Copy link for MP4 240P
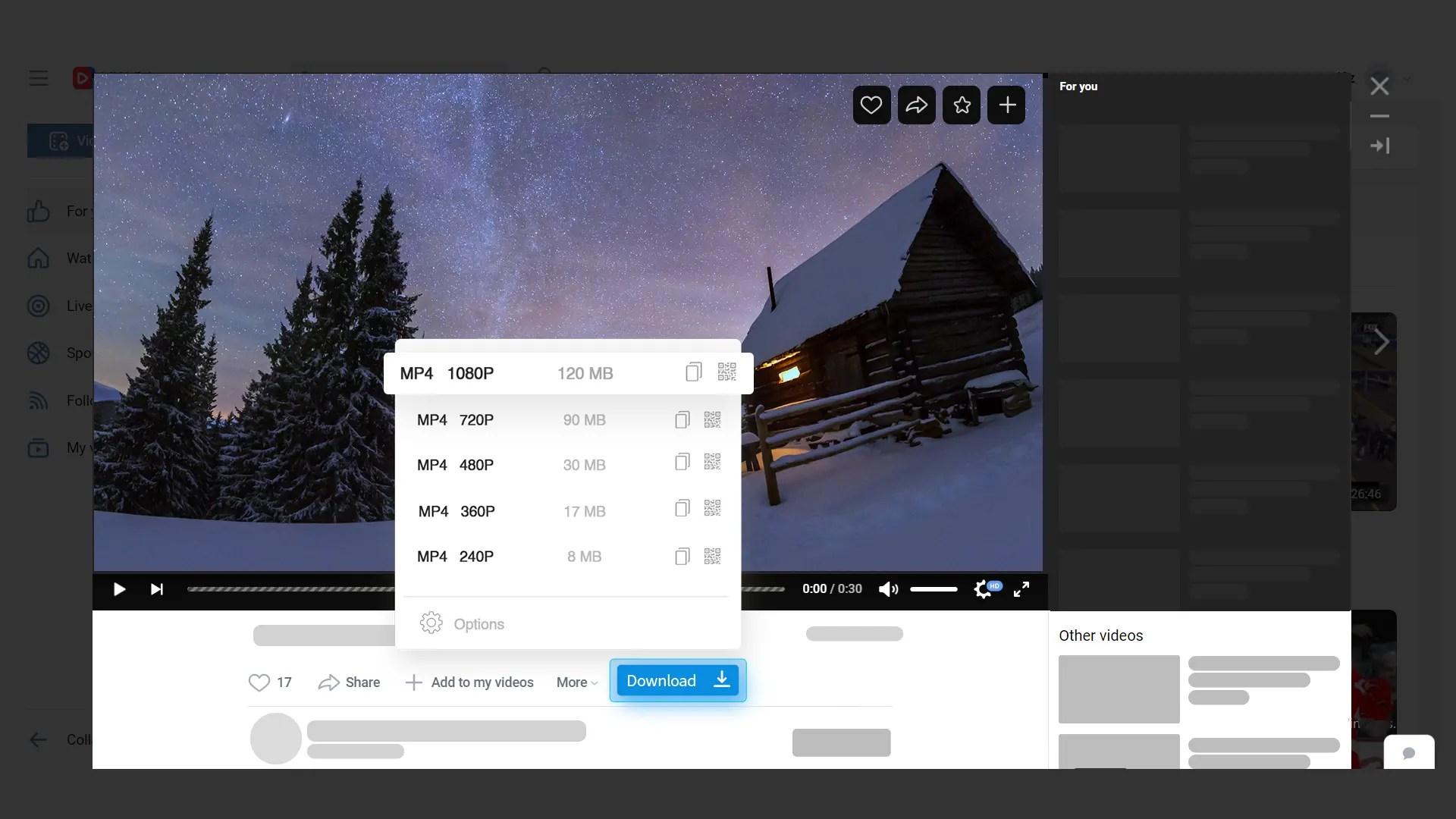Viewport: 1456px width, 819px height. [682, 557]
